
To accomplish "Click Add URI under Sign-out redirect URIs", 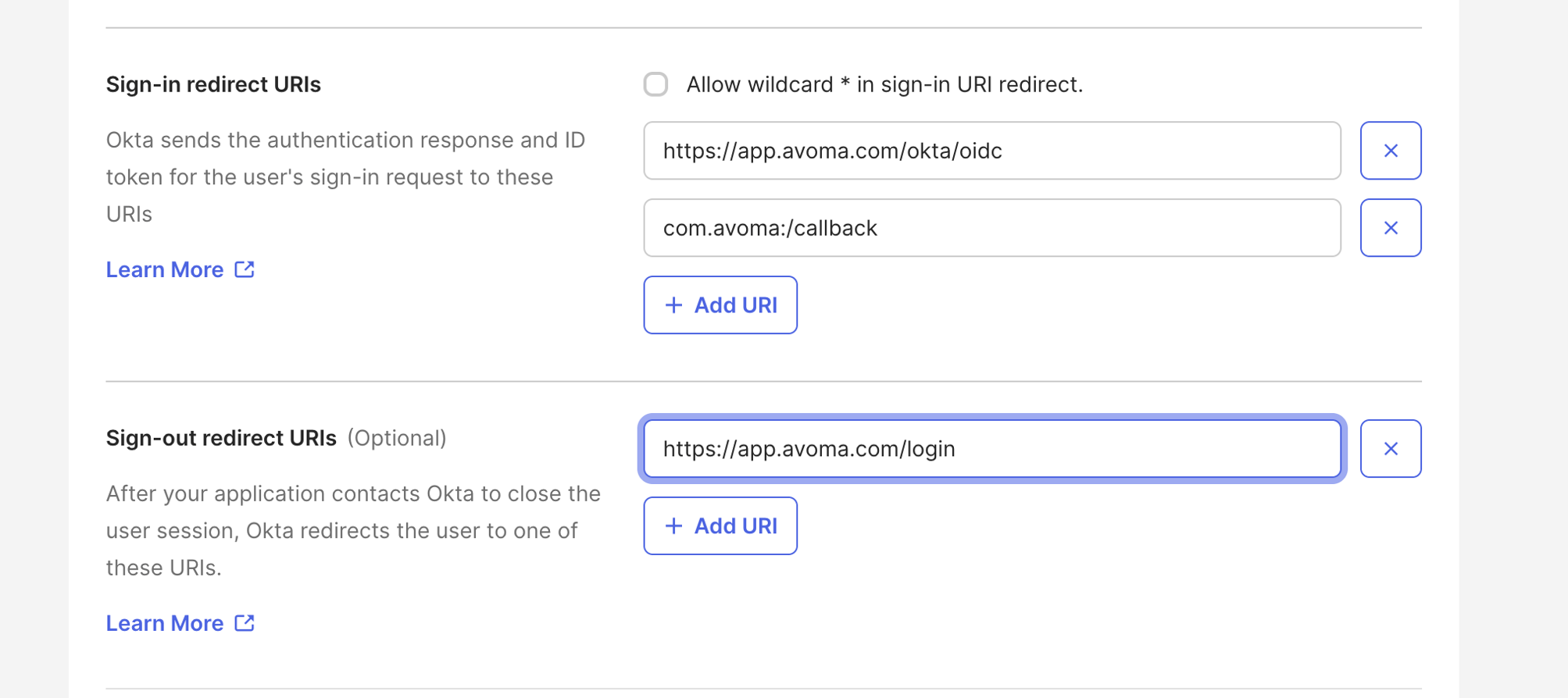I will (720, 526).
